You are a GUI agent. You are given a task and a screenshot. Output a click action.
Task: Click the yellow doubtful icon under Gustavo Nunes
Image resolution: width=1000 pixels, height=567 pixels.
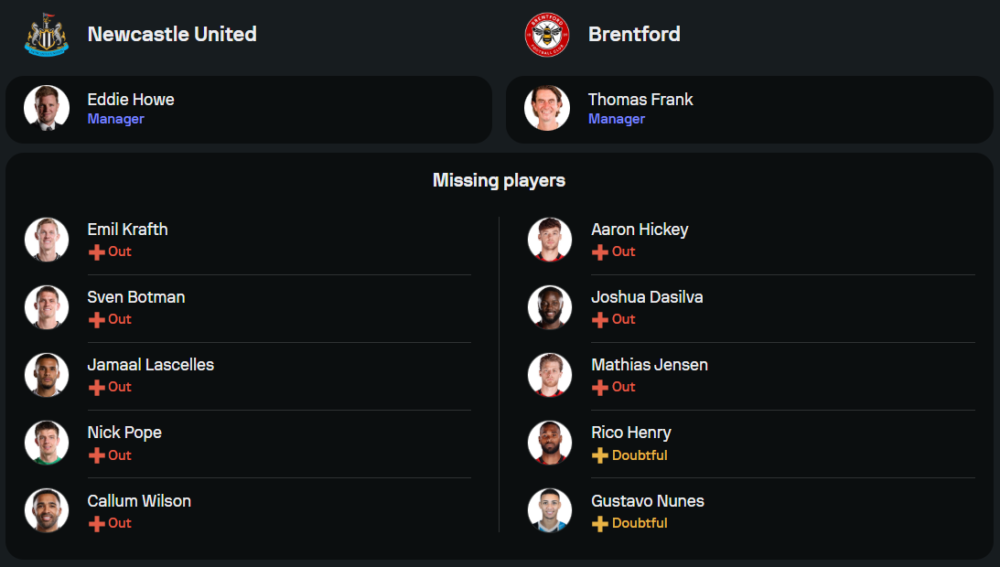(600, 524)
